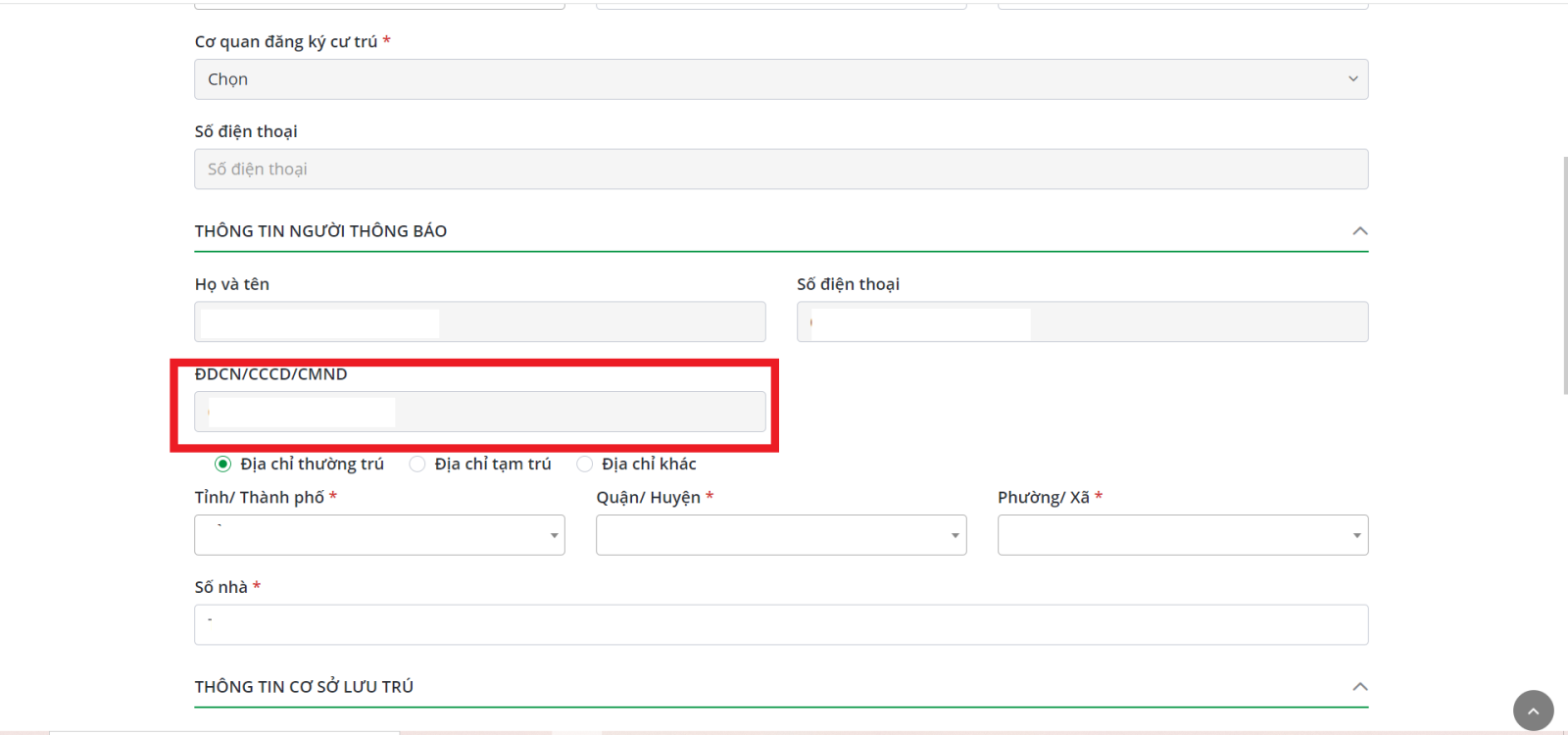Open the Quận/ Huyện dropdown
The height and width of the screenshot is (735, 1568).
coord(781,535)
